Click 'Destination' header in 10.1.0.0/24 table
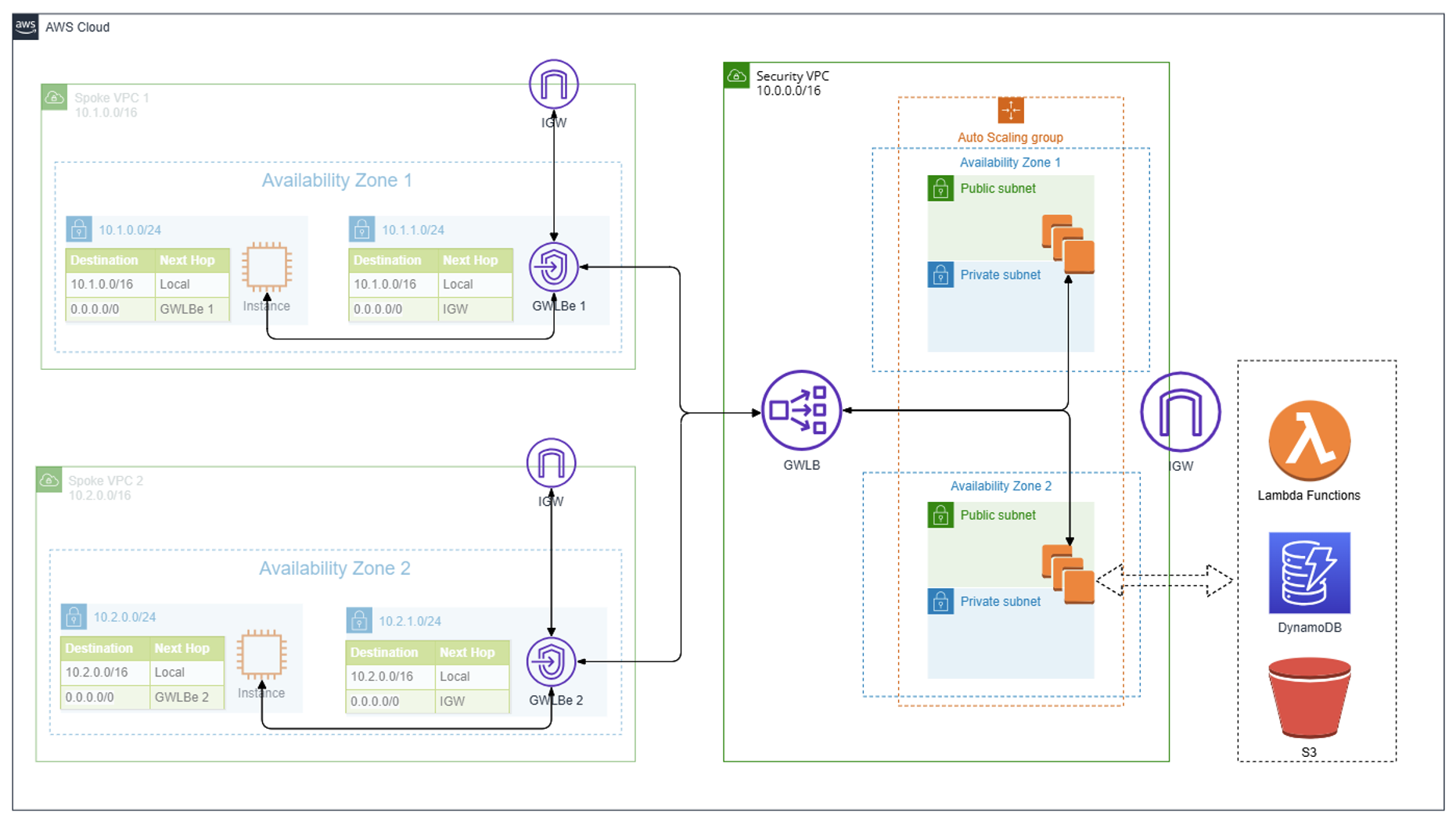The width and height of the screenshot is (1456, 821). coord(110,260)
